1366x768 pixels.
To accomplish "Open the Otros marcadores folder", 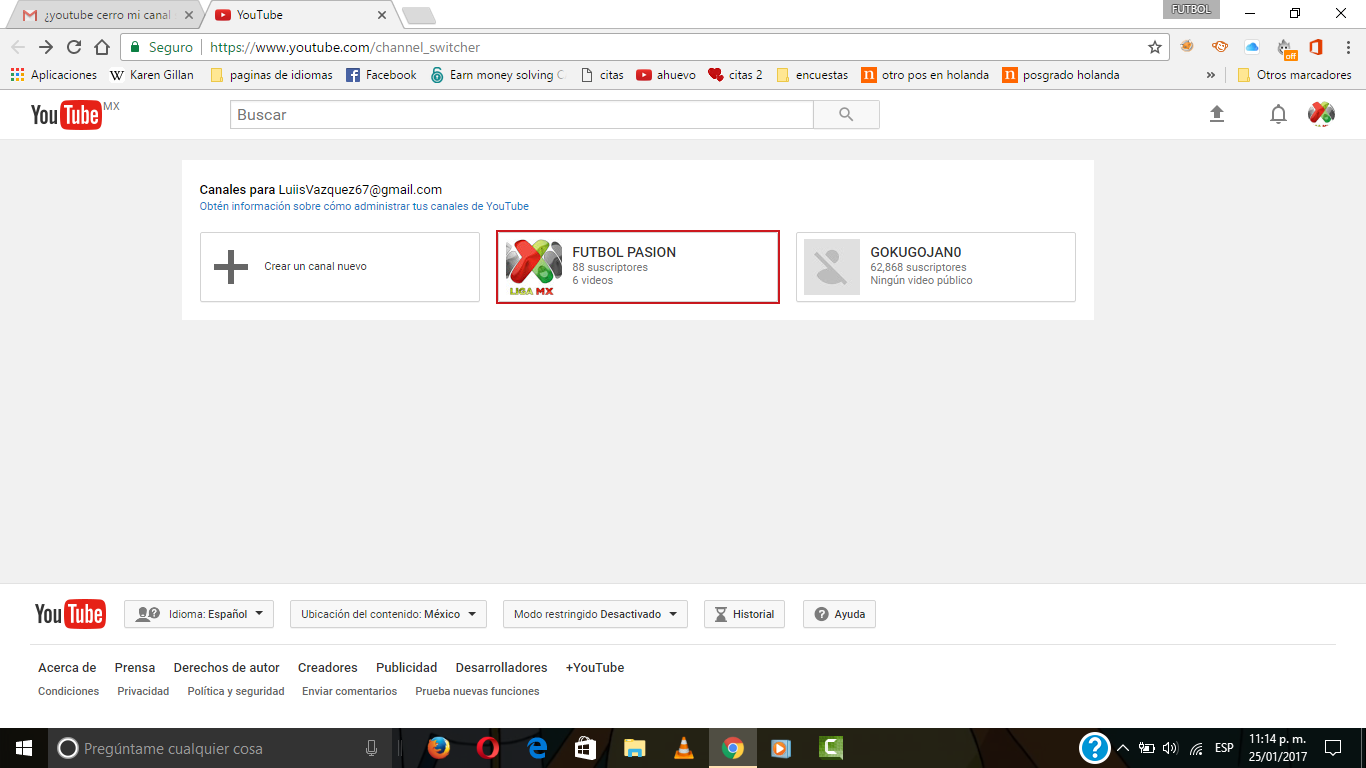I will [1294, 75].
